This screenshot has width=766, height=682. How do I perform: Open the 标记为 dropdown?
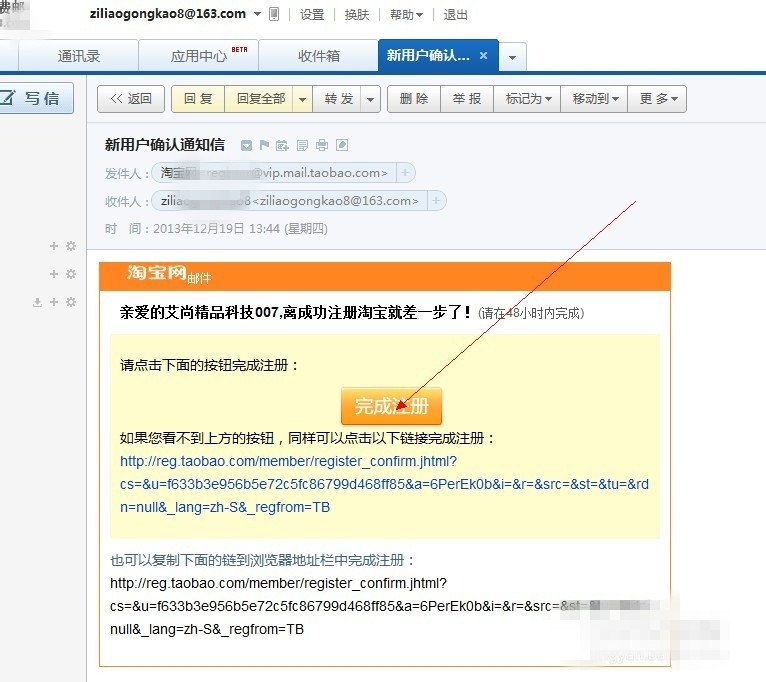528,99
